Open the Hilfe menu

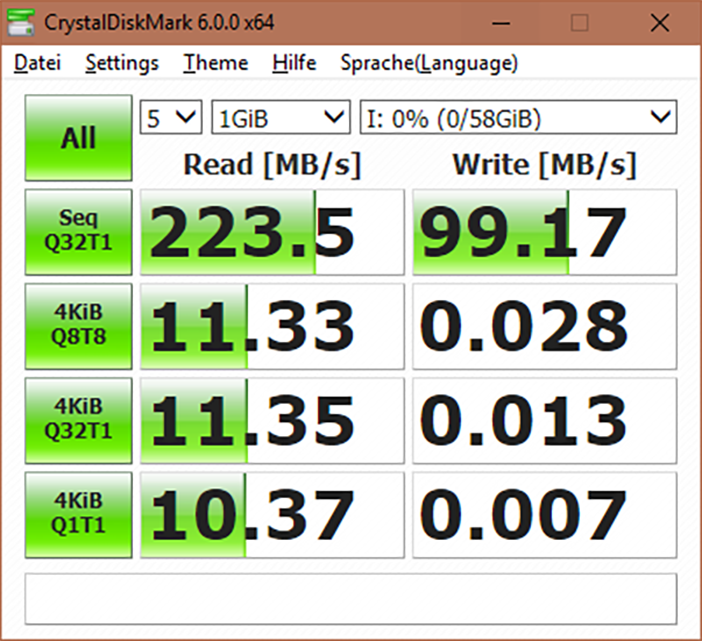point(294,63)
